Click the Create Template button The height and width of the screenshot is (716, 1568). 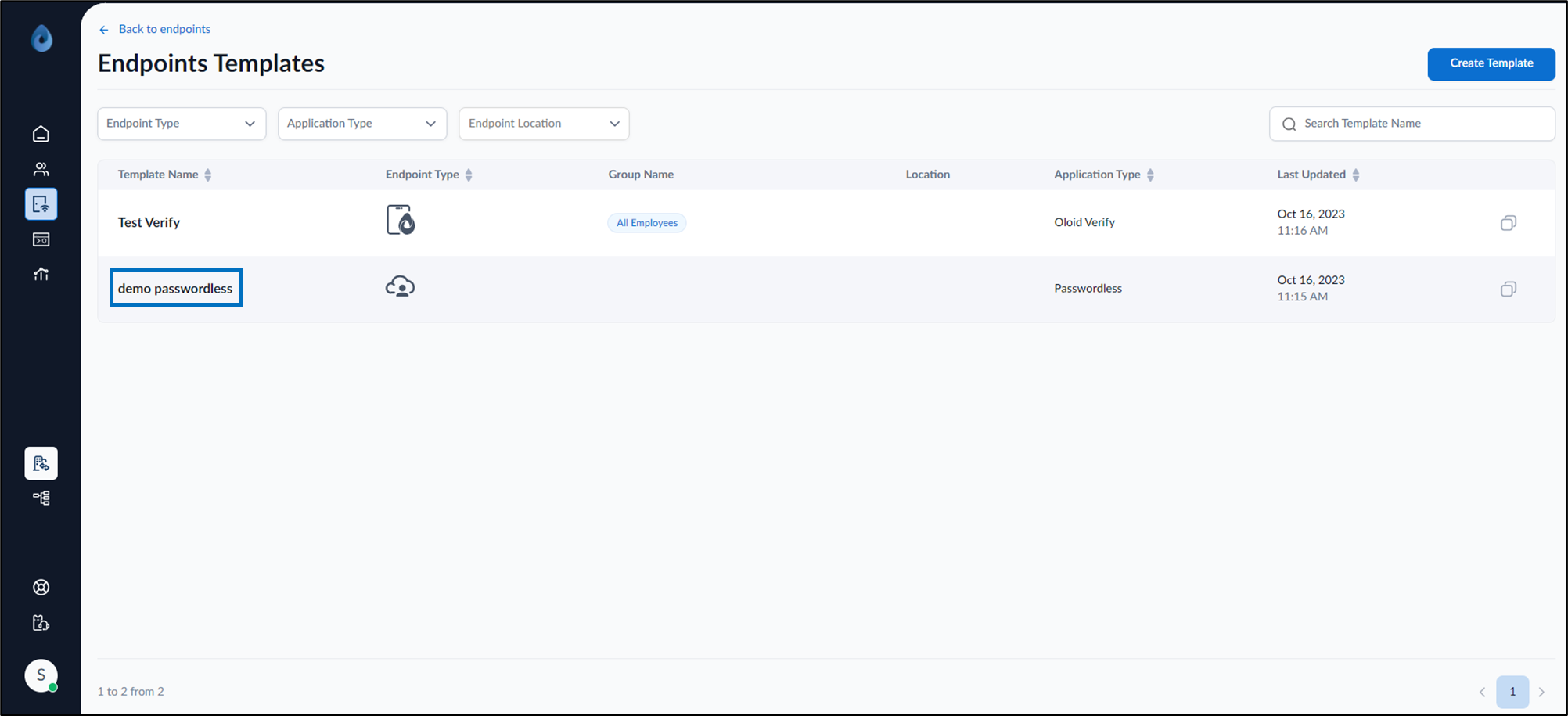click(x=1491, y=63)
